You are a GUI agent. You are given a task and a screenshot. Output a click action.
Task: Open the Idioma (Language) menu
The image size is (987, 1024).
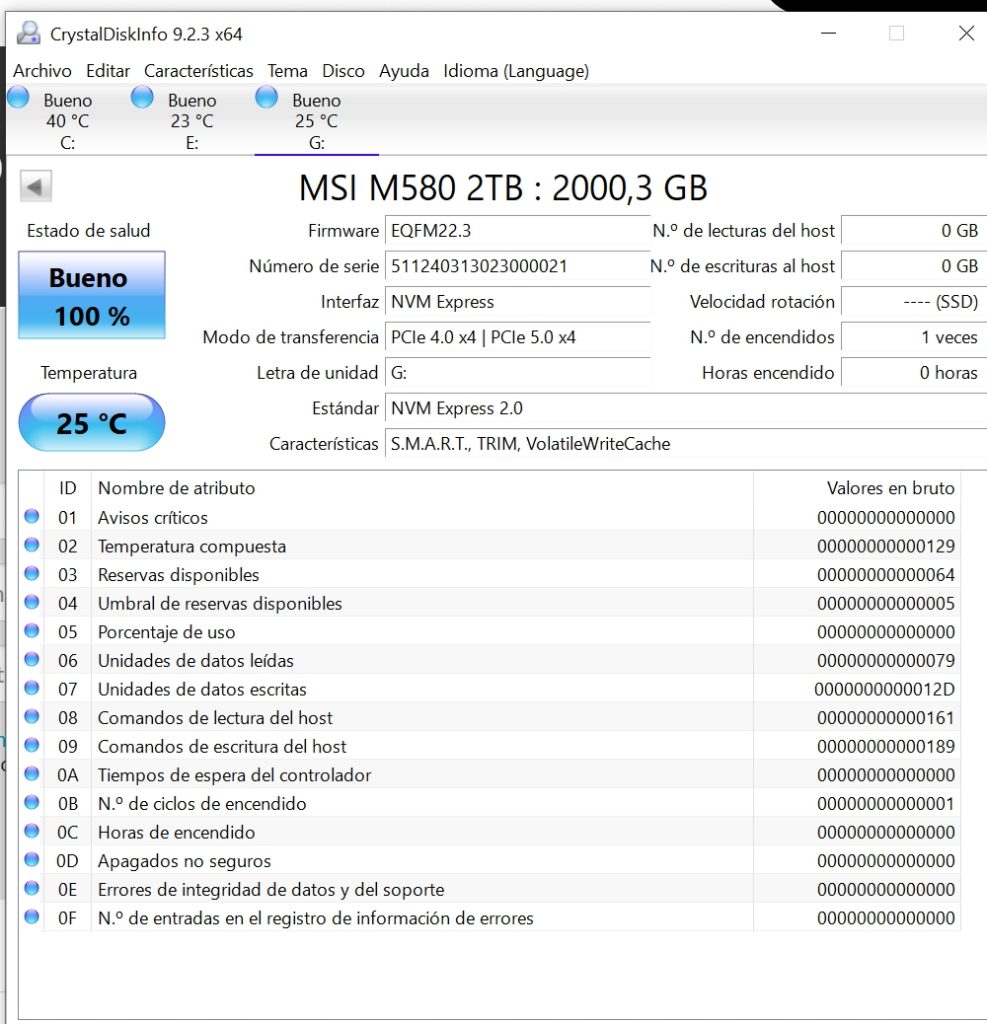(x=516, y=71)
